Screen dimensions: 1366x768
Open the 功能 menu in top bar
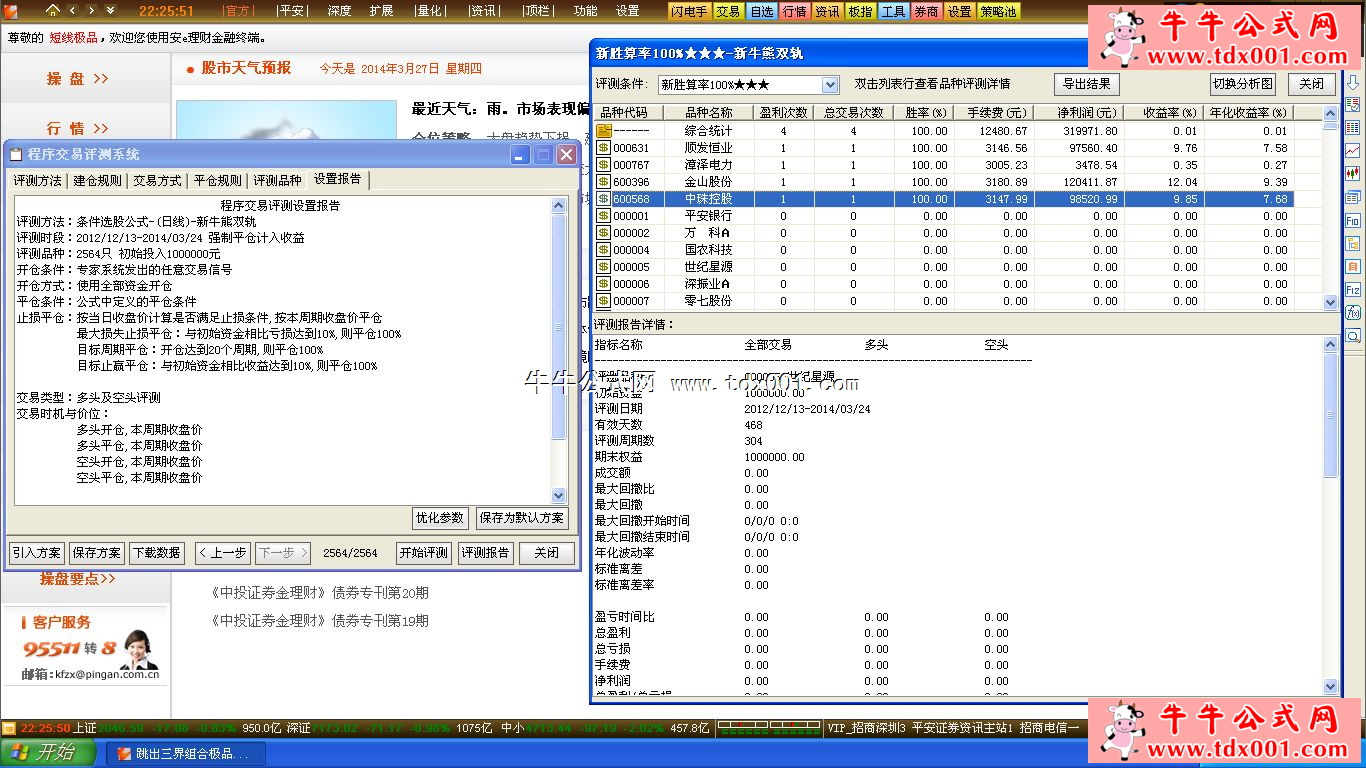(x=585, y=11)
